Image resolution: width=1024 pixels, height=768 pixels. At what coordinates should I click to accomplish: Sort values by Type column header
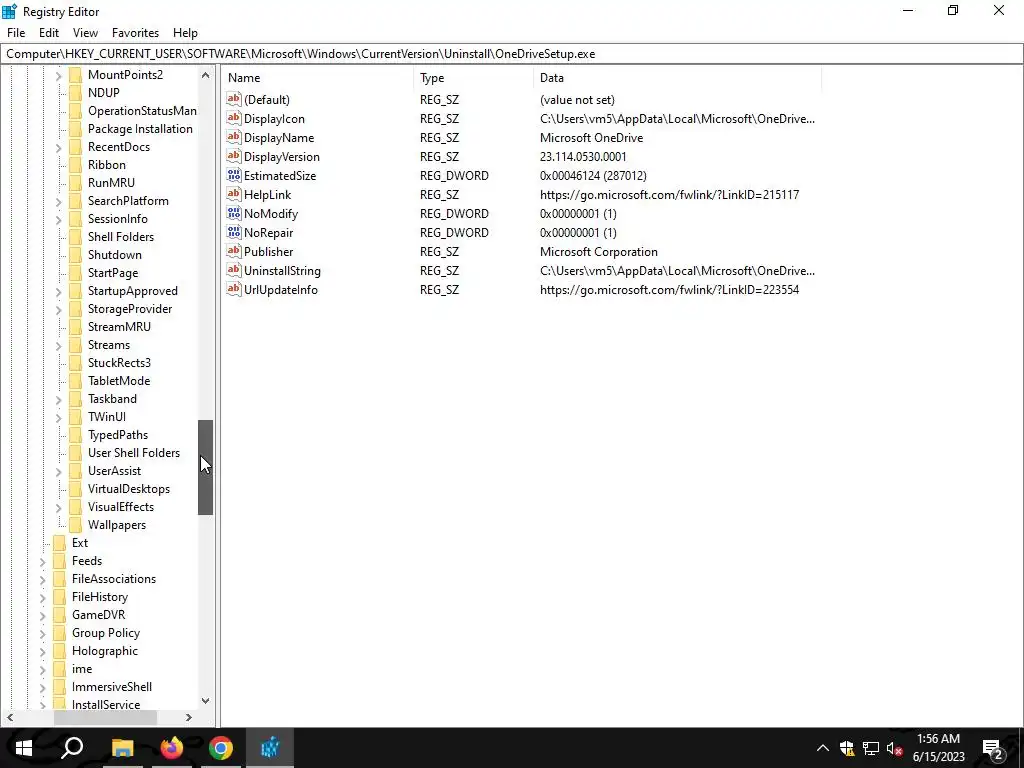(x=473, y=78)
